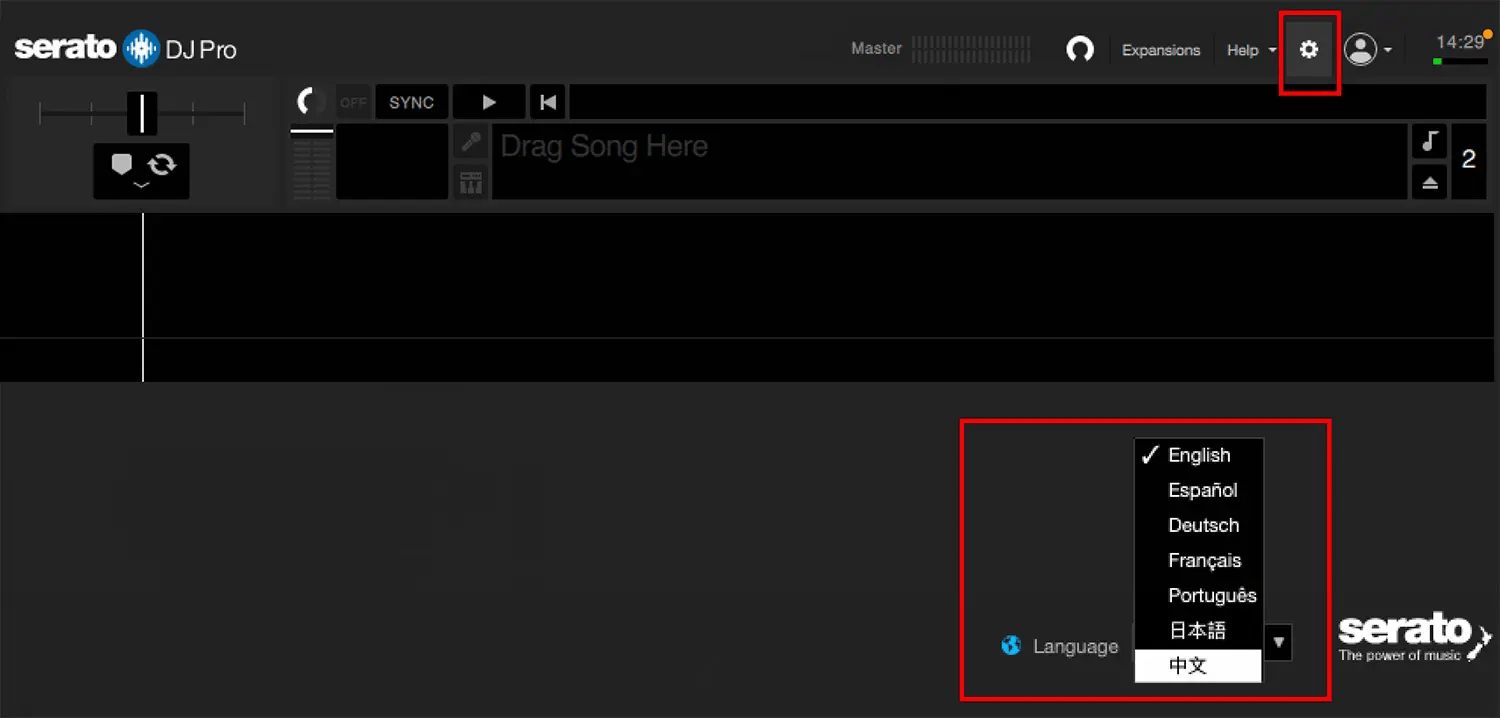This screenshot has width=1500, height=718.
Task: Open the settings gear in the top bar
Action: 1309,49
